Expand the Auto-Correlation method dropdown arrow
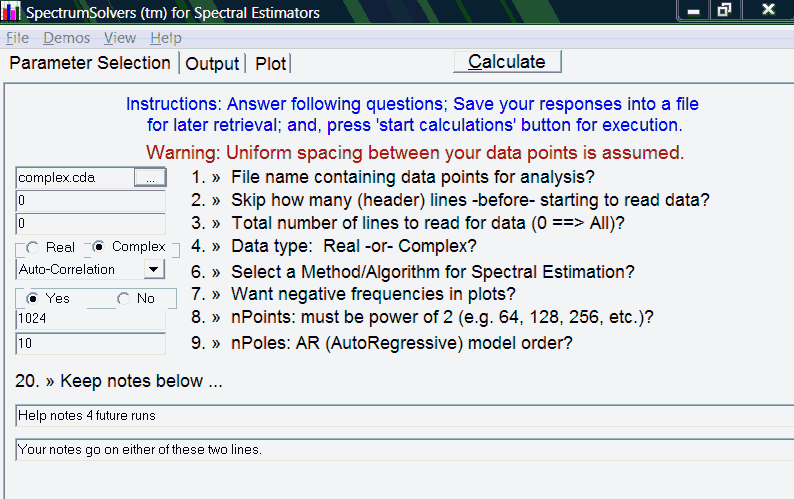794x499 pixels. coord(154,269)
